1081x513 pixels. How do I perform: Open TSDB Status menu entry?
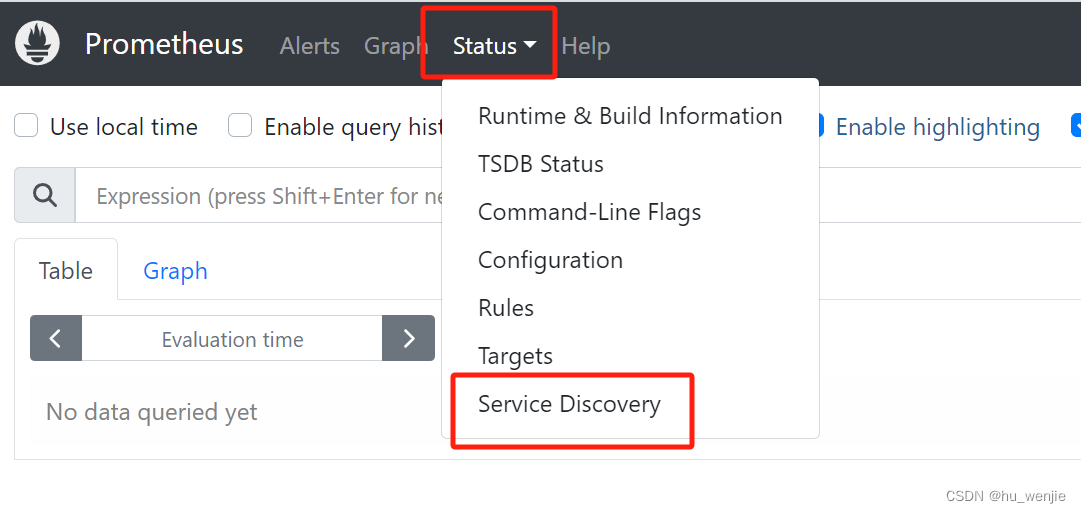pyautogui.click(x=630, y=164)
